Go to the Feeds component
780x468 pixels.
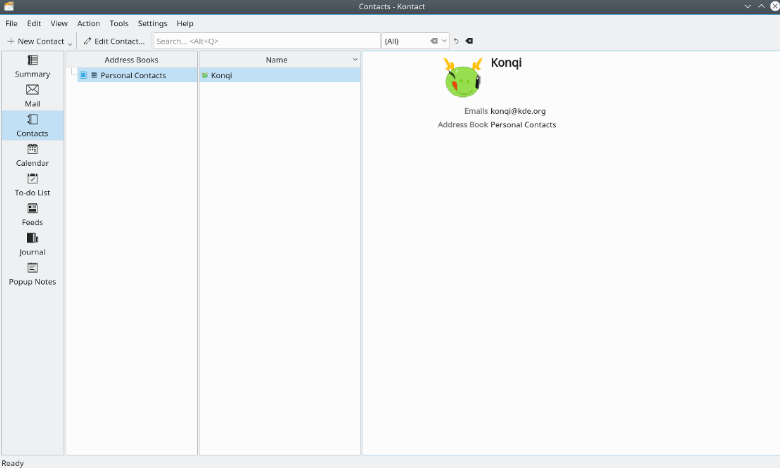32,214
